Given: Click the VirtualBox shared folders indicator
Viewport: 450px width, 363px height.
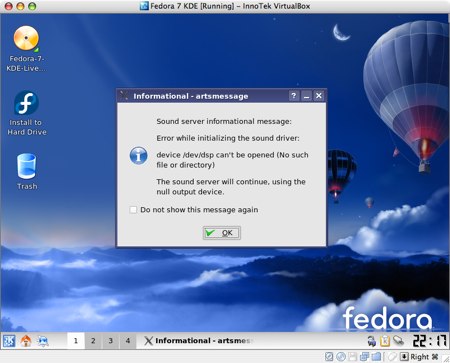Looking at the screenshot, I should click(x=376, y=357).
